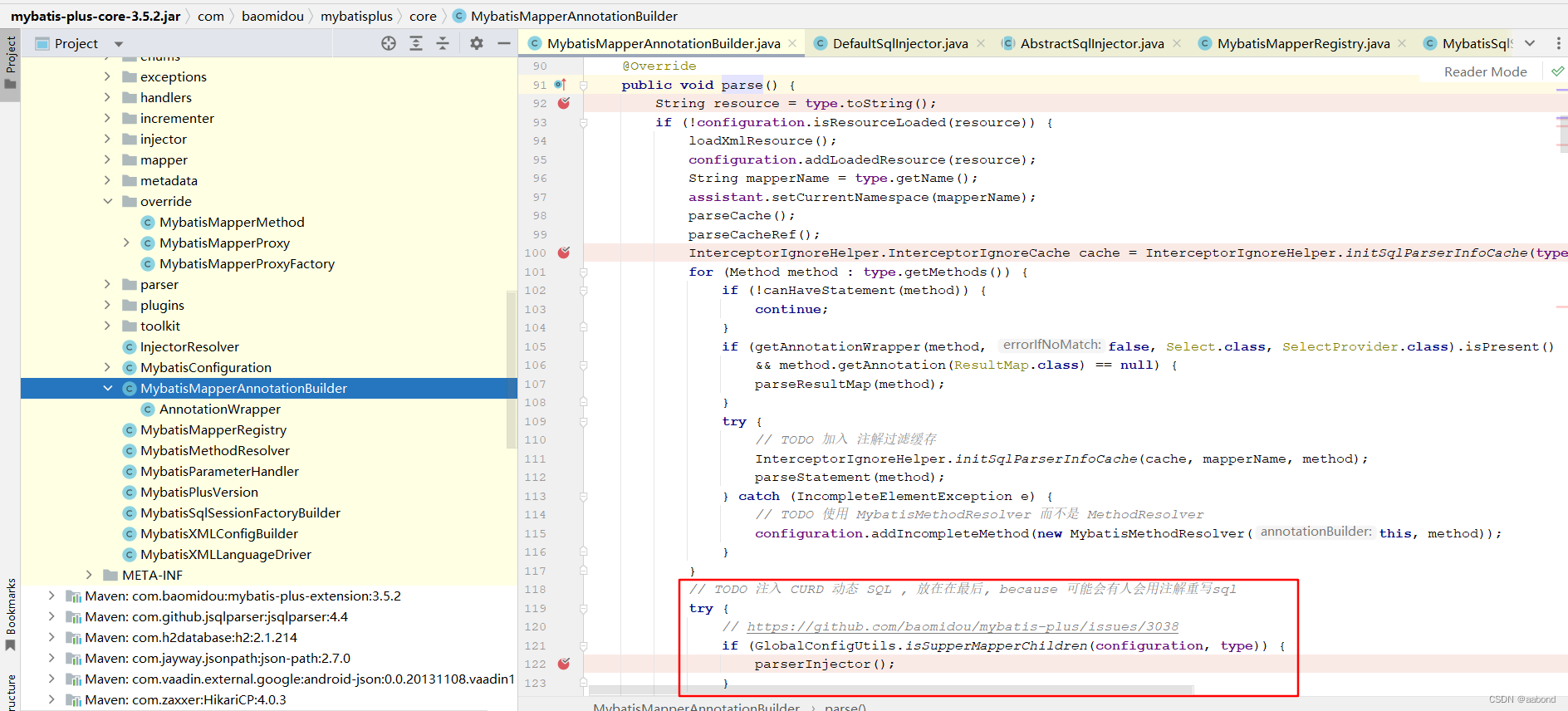The width and height of the screenshot is (1568, 711).
Task: Switch to MybatisMapperAnnotationBuilder.java tab
Action: (664, 43)
